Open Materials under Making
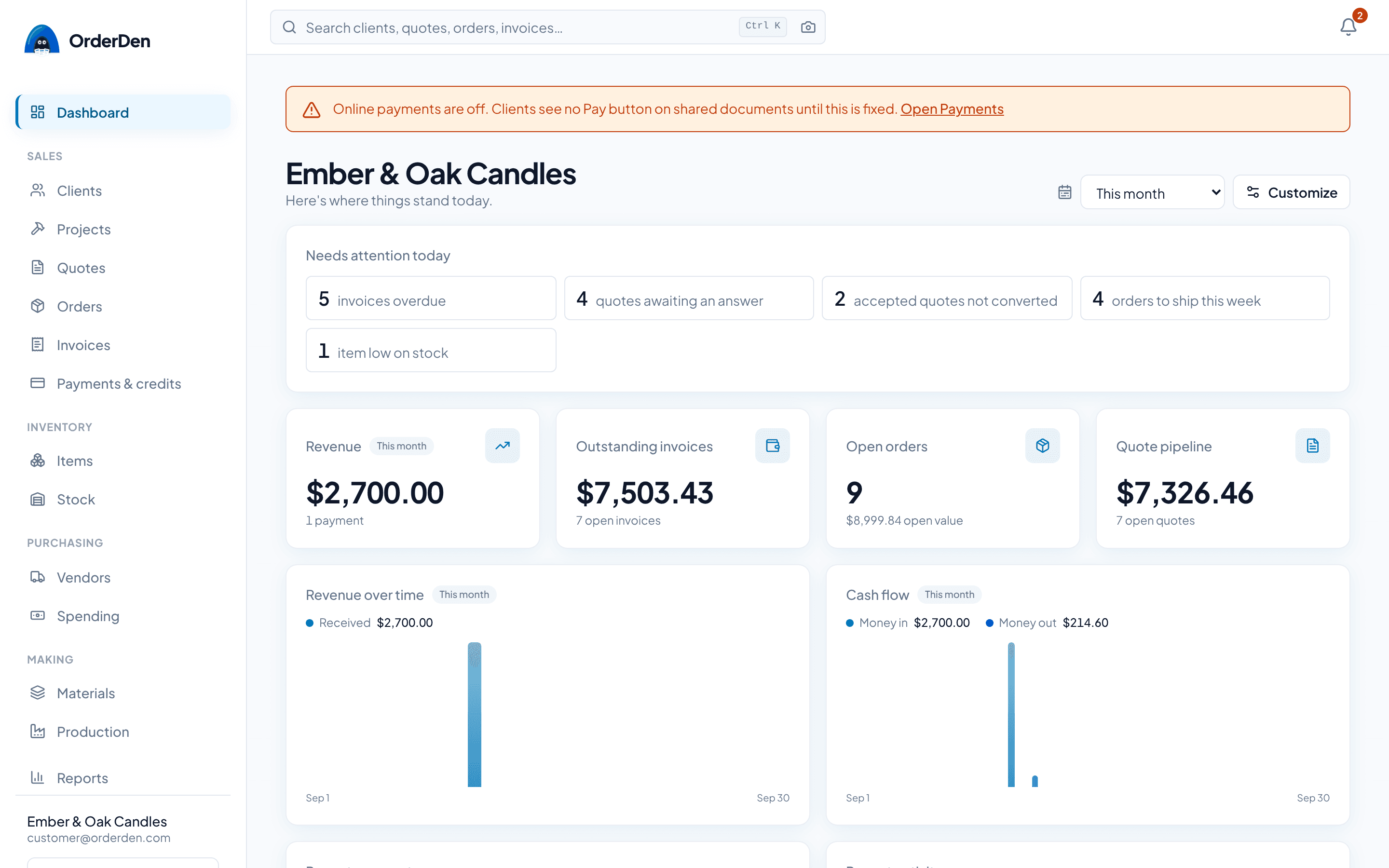Image resolution: width=1389 pixels, height=868 pixels. point(123,693)
